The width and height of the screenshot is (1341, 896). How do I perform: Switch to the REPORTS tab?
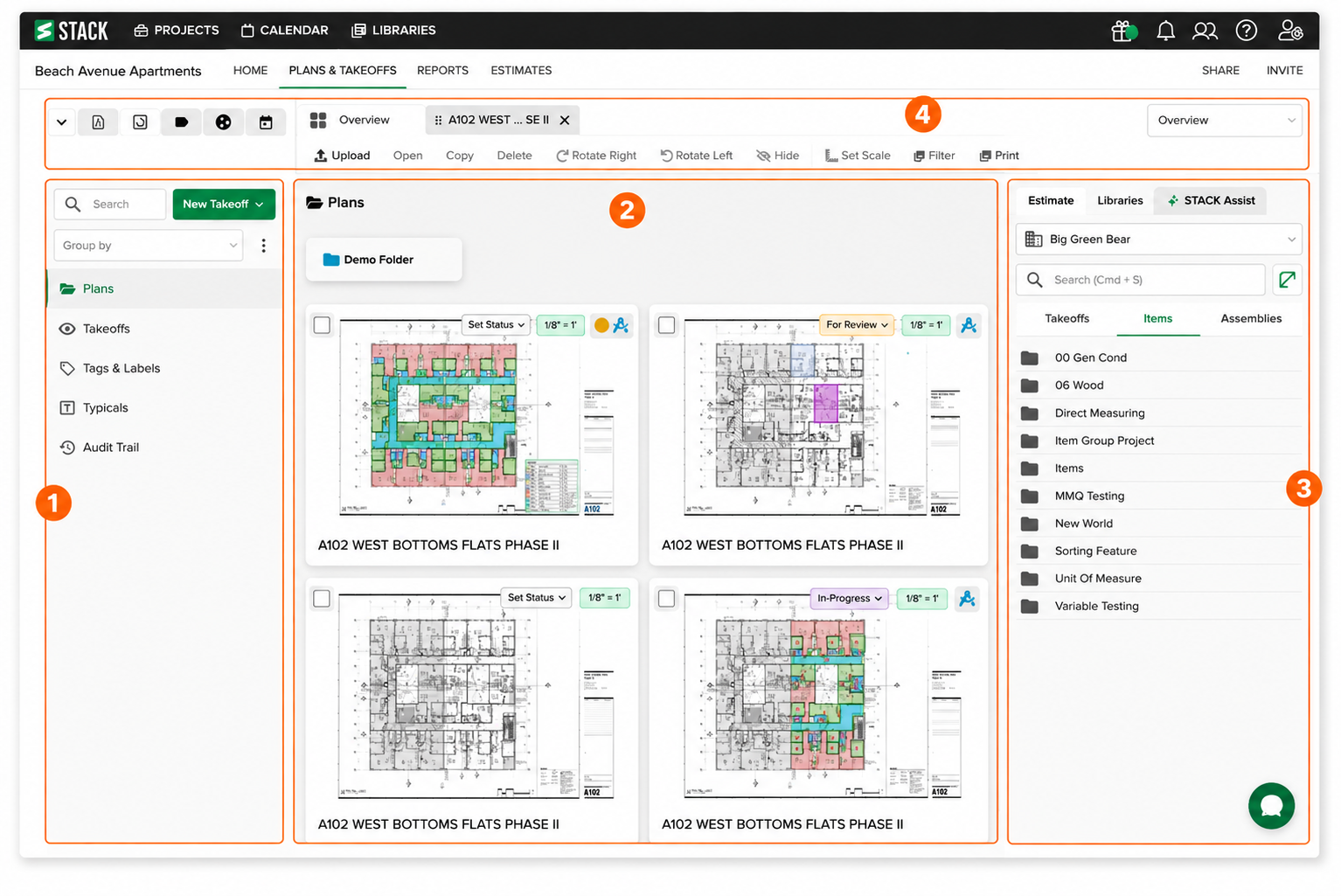click(x=442, y=70)
